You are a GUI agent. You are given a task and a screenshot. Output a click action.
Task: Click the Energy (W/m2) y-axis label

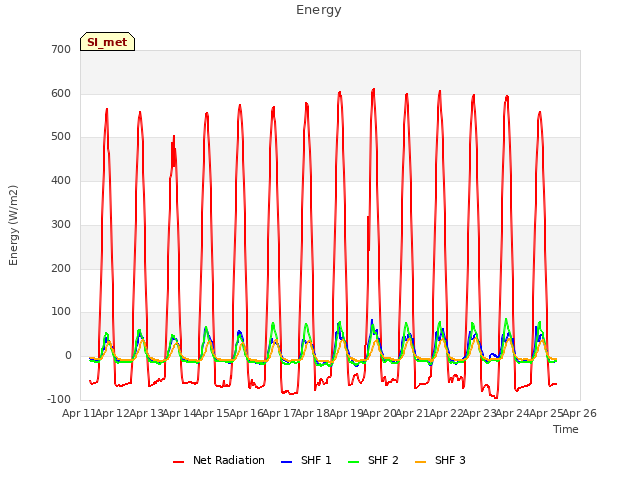[x=13, y=225]
